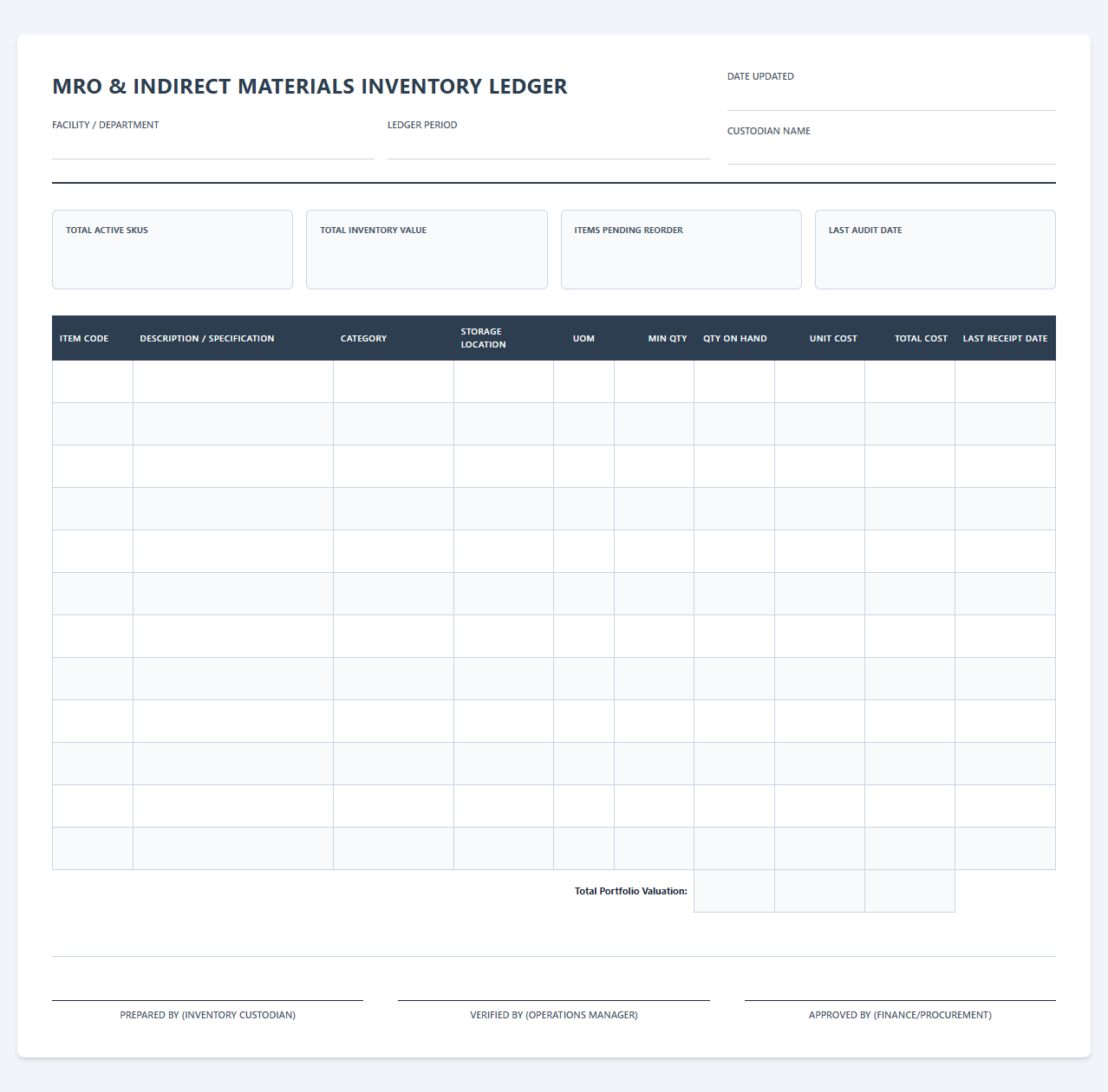Click the Qty On Hand column header
This screenshot has height=1092, width=1108.
[x=734, y=338]
